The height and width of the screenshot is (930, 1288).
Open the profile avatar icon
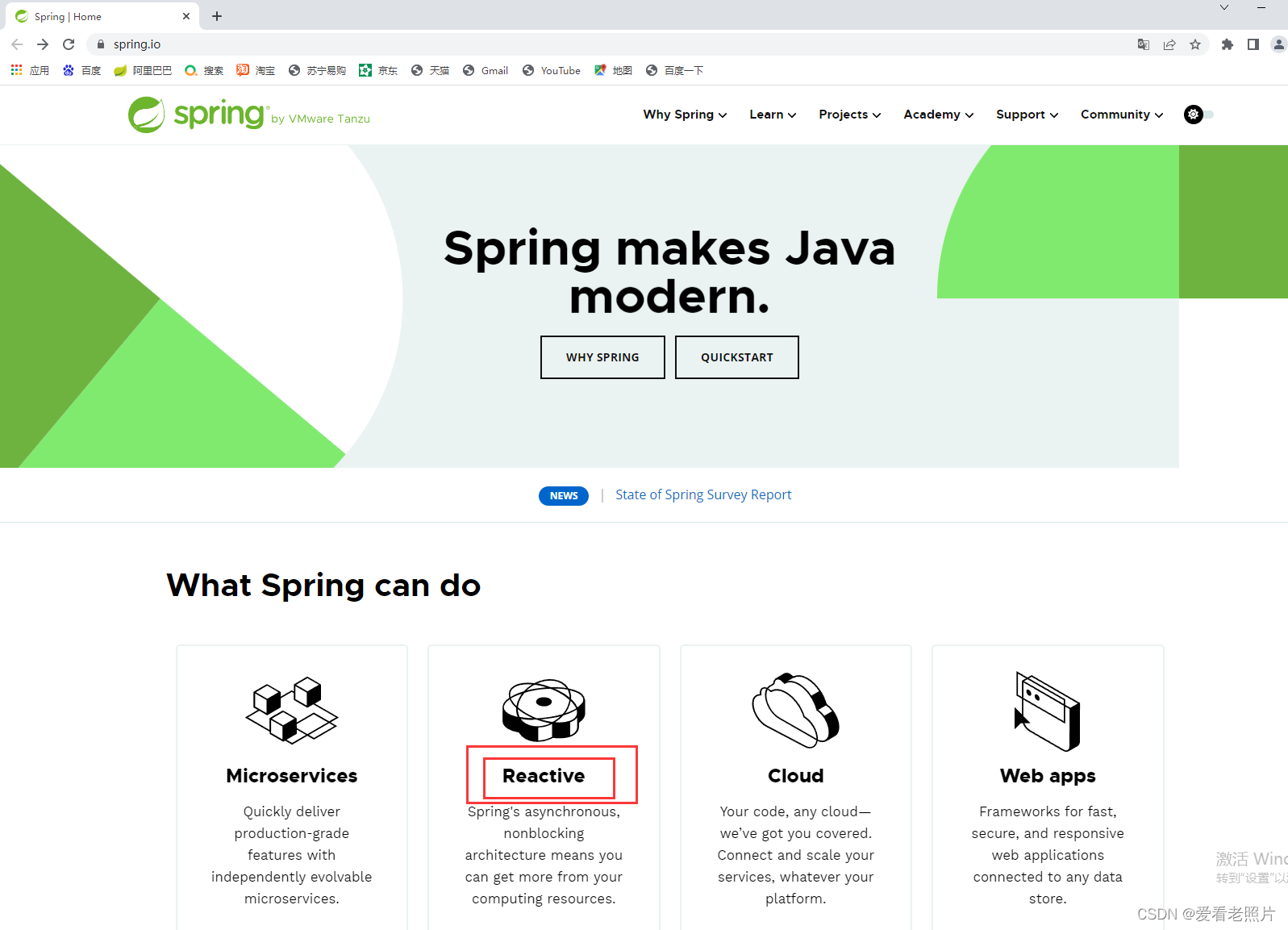1279,44
